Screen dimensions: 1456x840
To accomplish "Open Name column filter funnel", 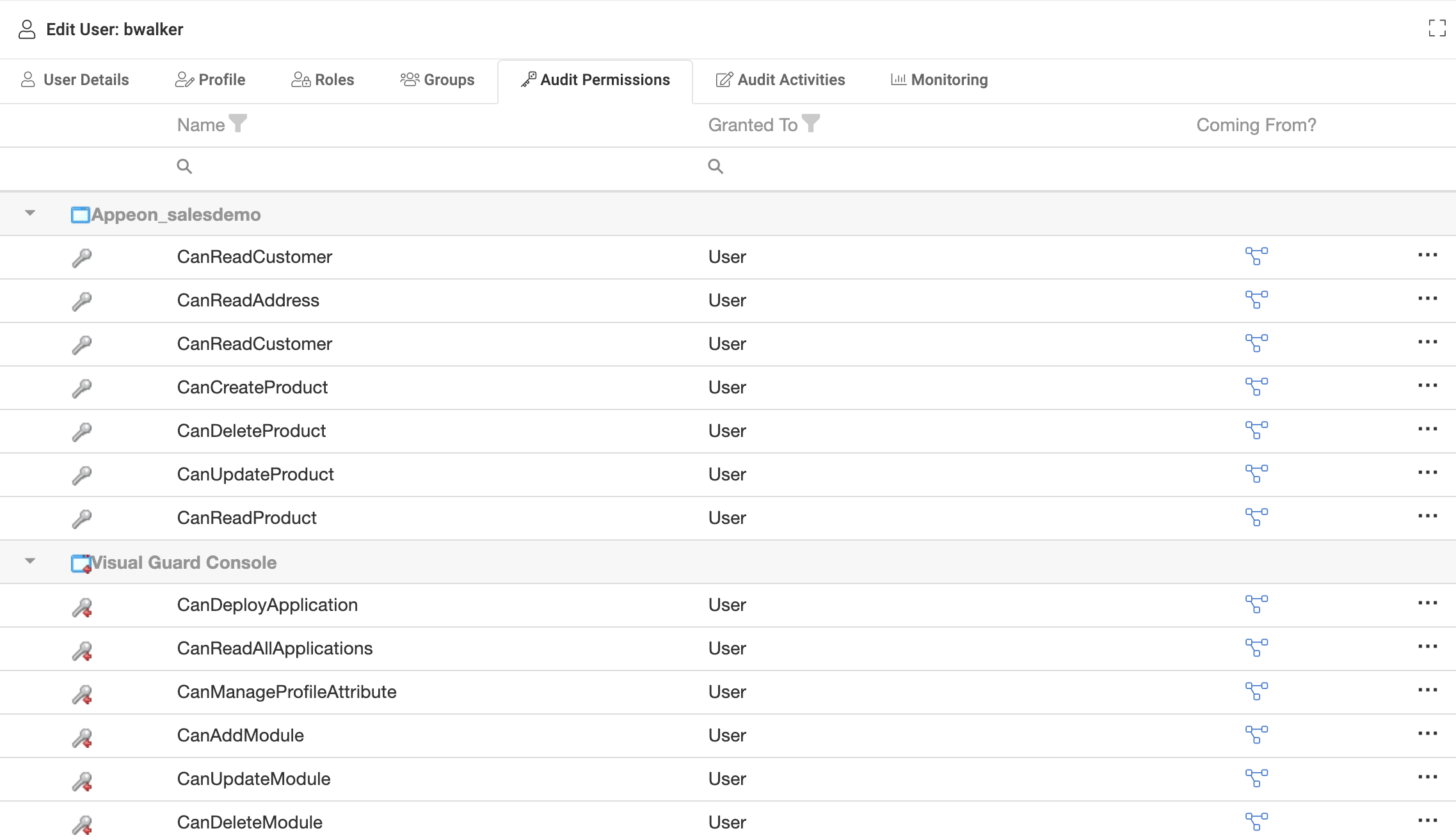I will click(238, 123).
